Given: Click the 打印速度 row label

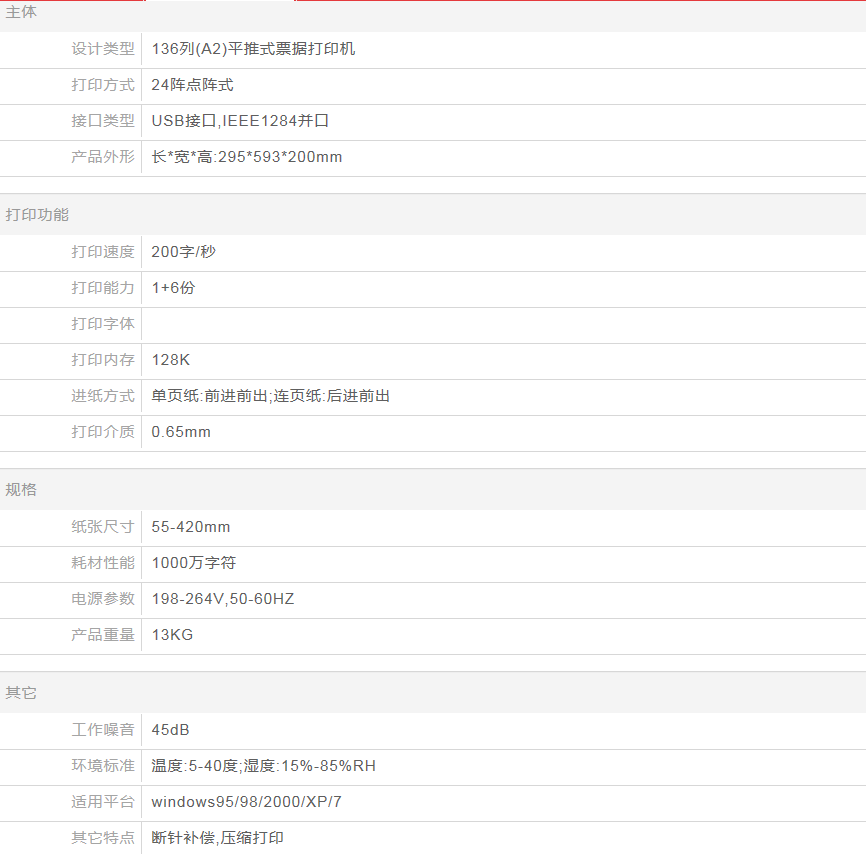Looking at the screenshot, I should click(102, 252).
